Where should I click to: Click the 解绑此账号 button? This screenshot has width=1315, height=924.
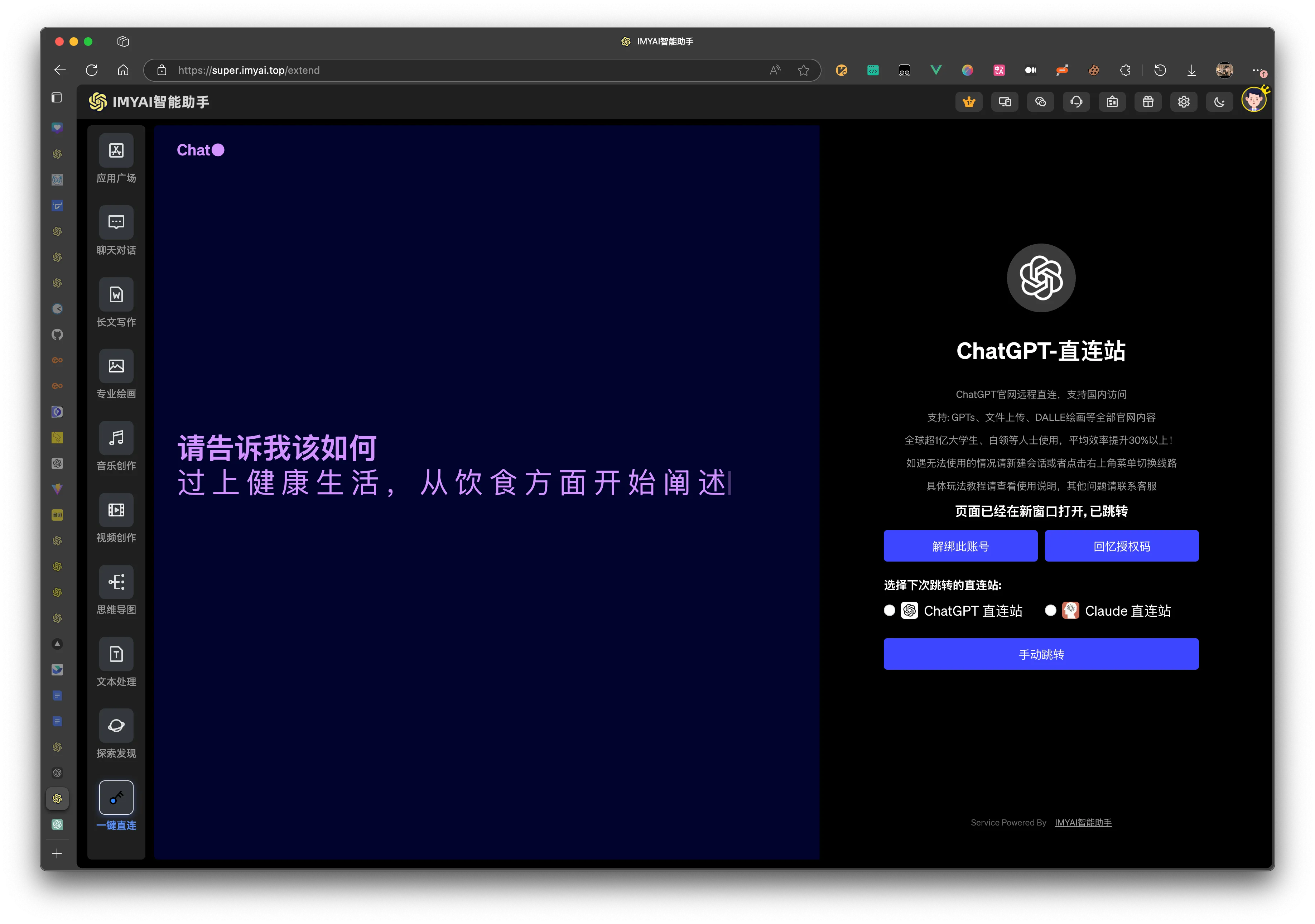960,546
